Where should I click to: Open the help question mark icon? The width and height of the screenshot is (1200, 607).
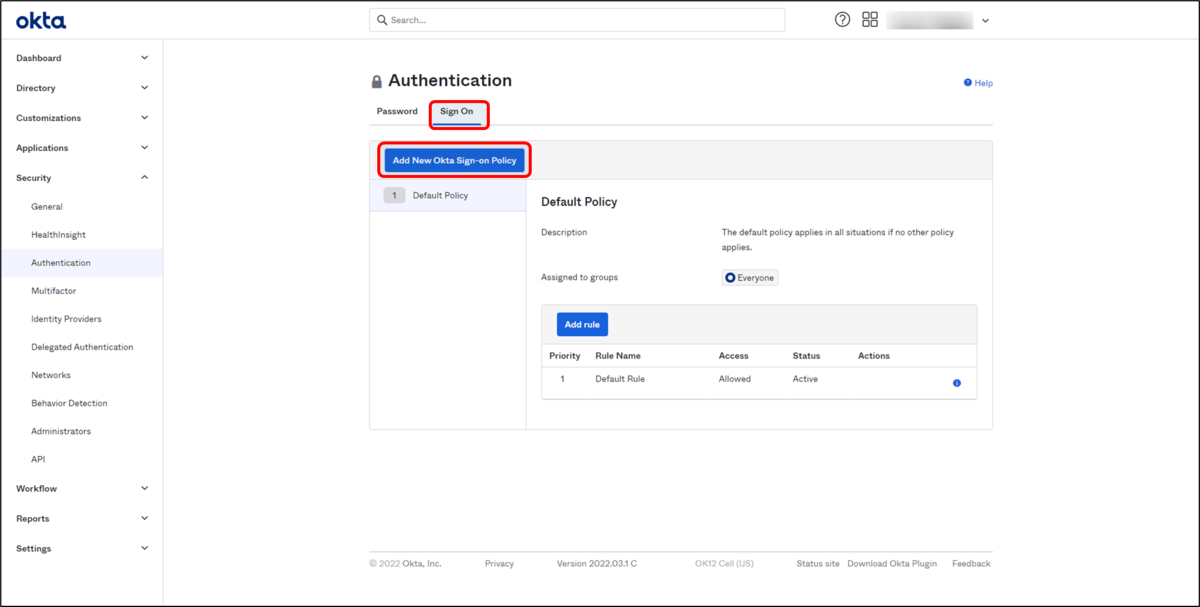[x=843, y=20]
